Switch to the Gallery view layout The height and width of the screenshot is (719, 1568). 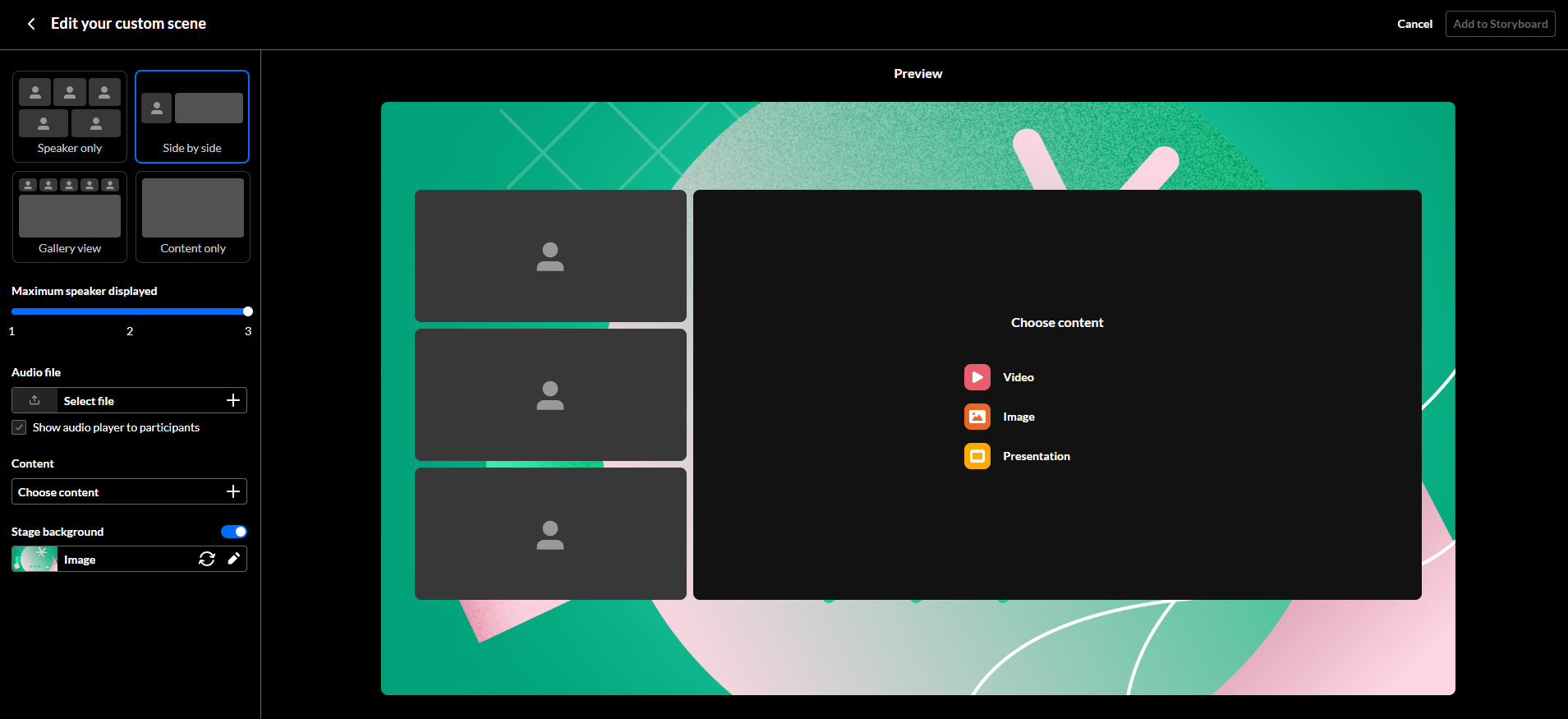(70, 217)
